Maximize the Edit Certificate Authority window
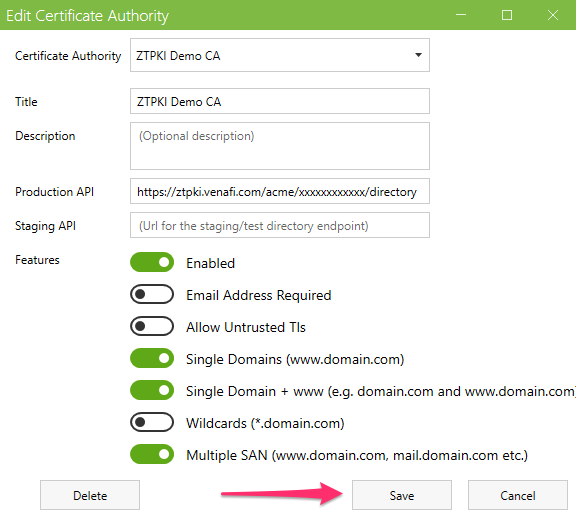The width and height of the screenshot is (576, 518). 507,15
